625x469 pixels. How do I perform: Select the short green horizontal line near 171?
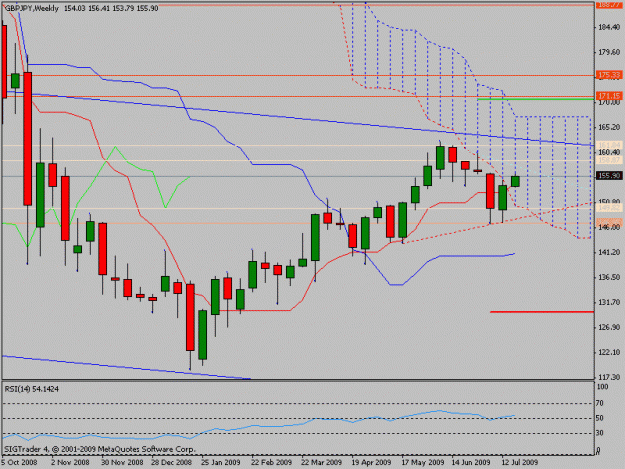[x=535, y=99]
